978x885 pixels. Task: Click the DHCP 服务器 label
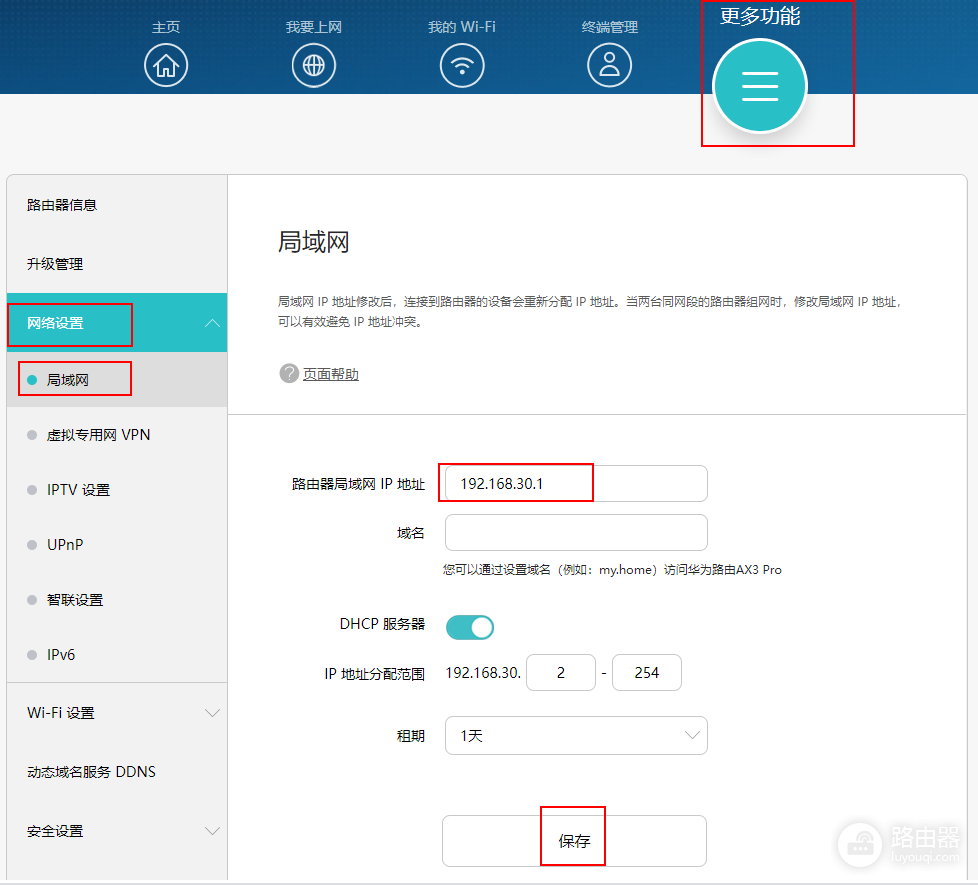tap(382, 624)
